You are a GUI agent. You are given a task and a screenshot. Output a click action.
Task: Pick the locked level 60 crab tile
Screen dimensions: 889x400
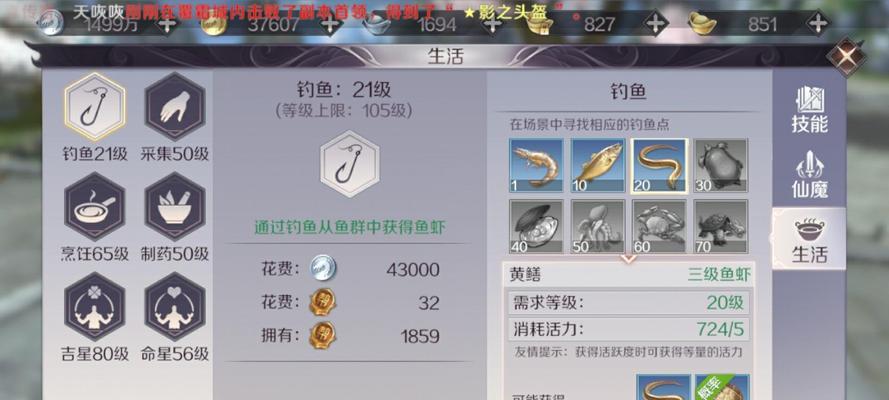click(x=659, y=226)
